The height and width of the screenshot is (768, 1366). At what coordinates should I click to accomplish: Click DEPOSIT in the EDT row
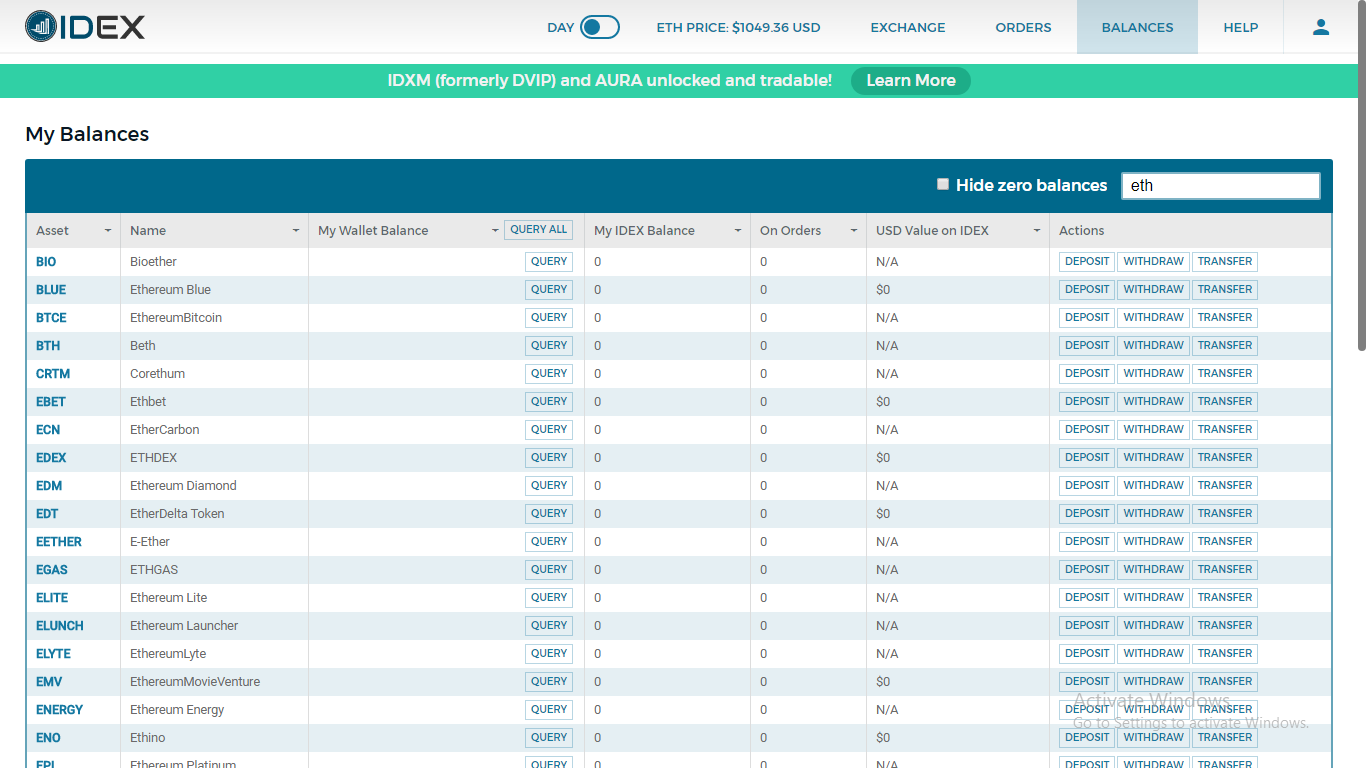coord(1087,514)
